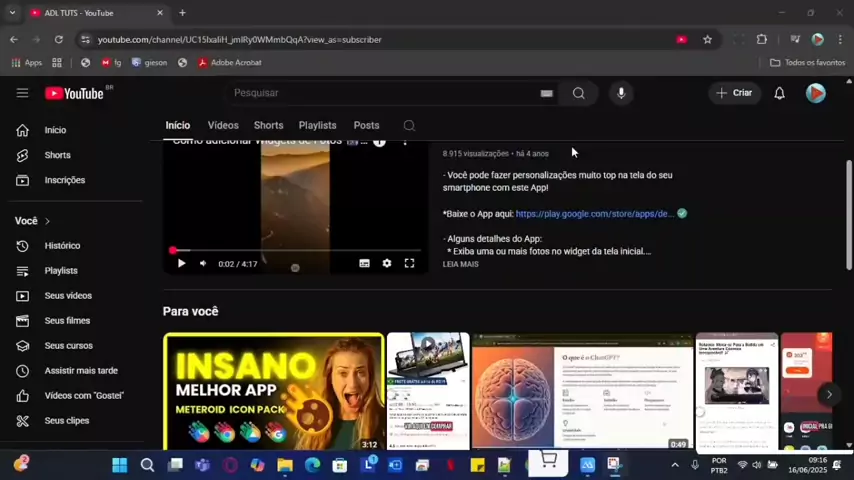
Task: Click the video progress bar
Action: coord(295,250)
